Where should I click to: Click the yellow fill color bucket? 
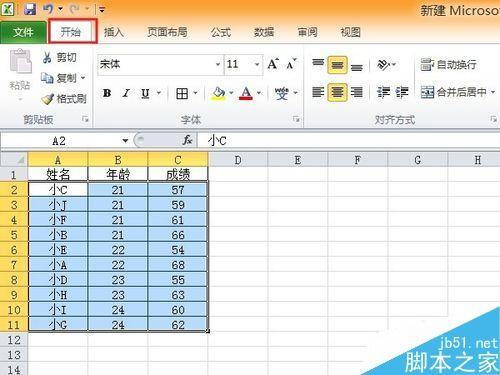coord(219,93)
